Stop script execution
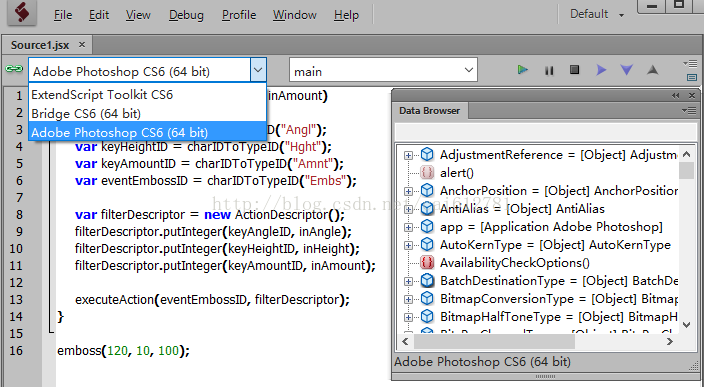 point(574,70)
